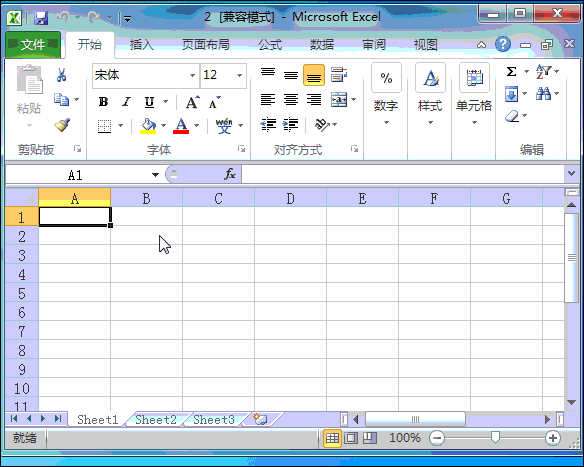Click the Cut scissors icon
Image resolution: width=584 pixels, height=467 pixels.
click(x=61, y=75)
